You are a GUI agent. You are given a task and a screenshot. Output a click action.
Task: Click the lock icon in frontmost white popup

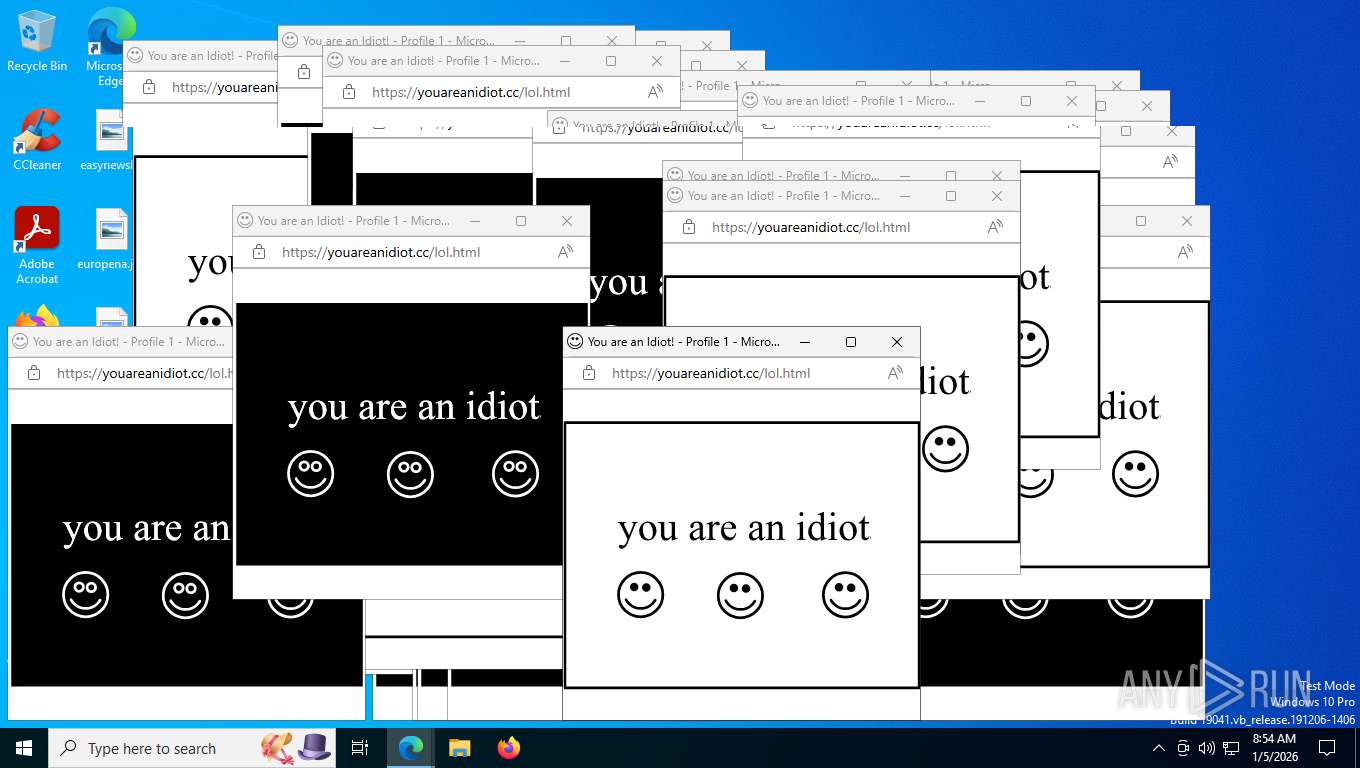(x=589, y=373)
